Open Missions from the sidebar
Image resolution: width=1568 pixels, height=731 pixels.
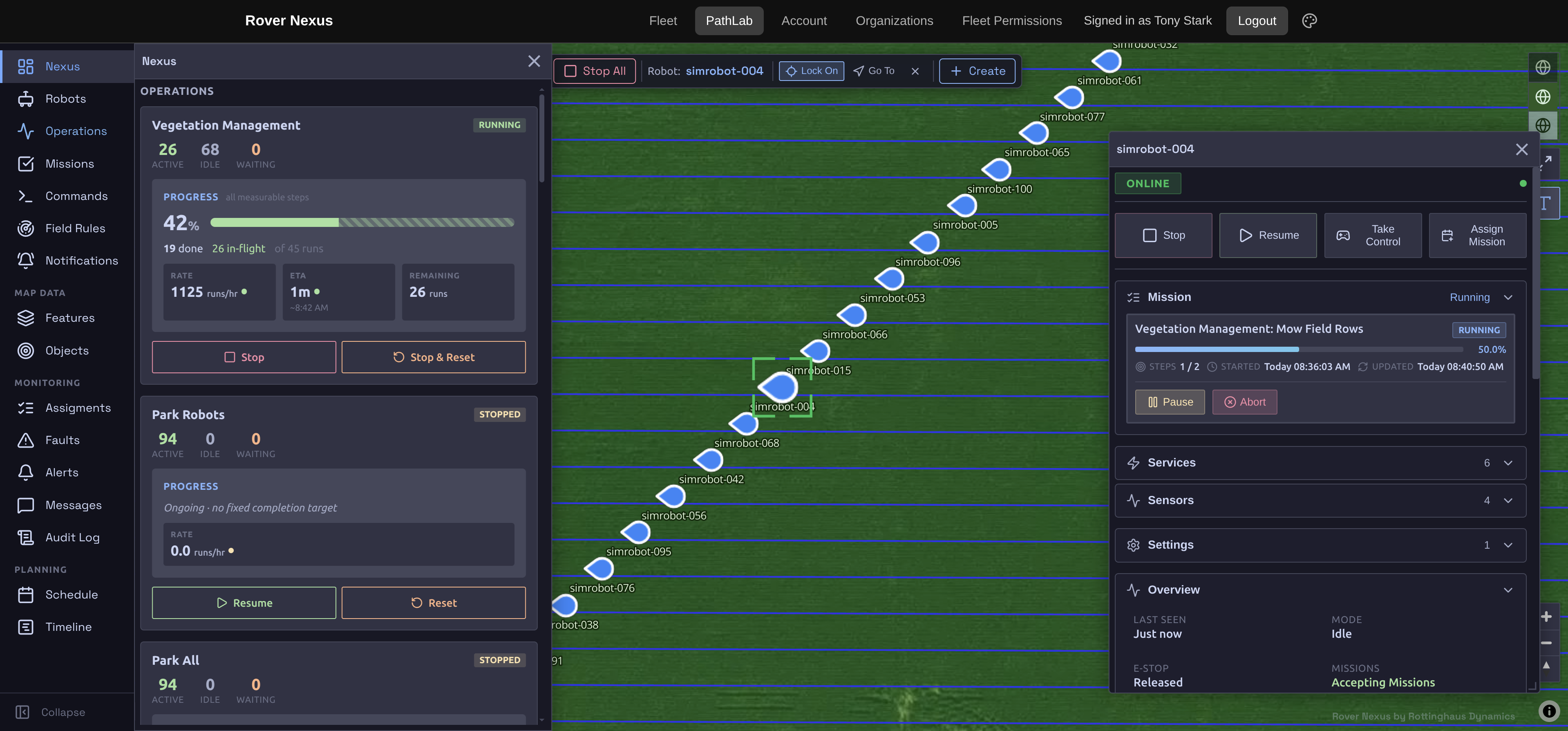tap(67, 163)
